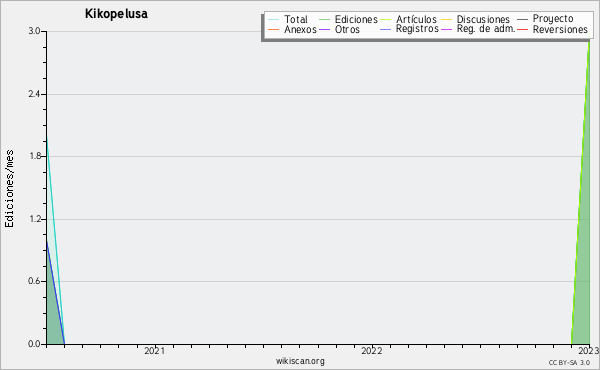Click the chart title Kikopelusa

[x=116, y=14]
